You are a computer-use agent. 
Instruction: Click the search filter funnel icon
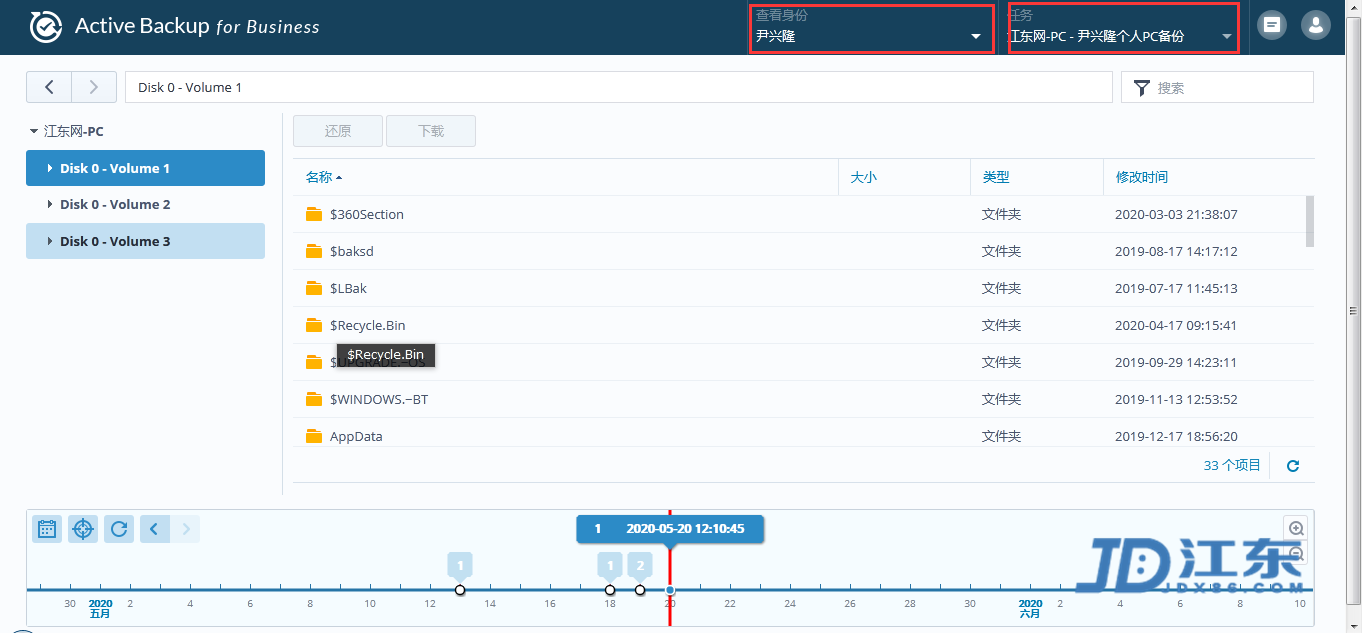[1141, 88]
